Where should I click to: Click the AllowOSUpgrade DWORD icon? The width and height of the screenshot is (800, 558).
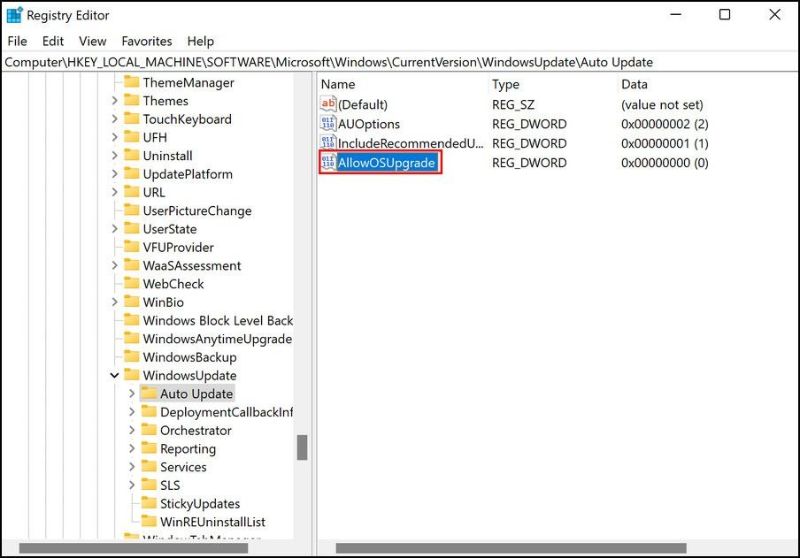[328, 162]
